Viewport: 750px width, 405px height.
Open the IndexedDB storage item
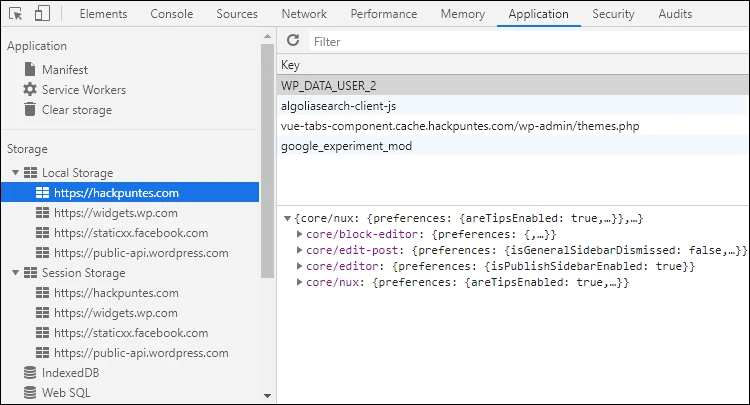point(70,373)
